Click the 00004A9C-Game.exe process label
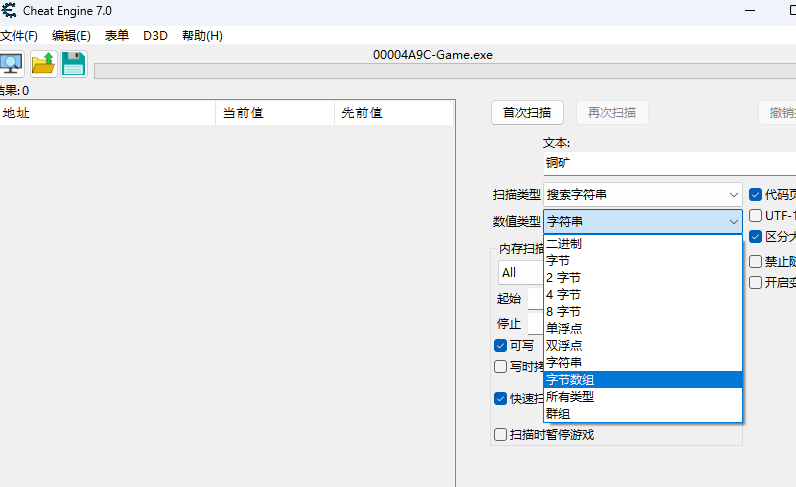The width and height of the screenshot is (796, 487). coord(433,55)
